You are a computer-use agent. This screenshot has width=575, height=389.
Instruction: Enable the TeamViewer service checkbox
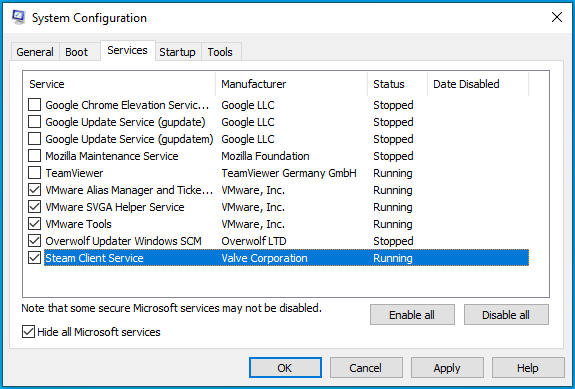[x=34, y=173]
